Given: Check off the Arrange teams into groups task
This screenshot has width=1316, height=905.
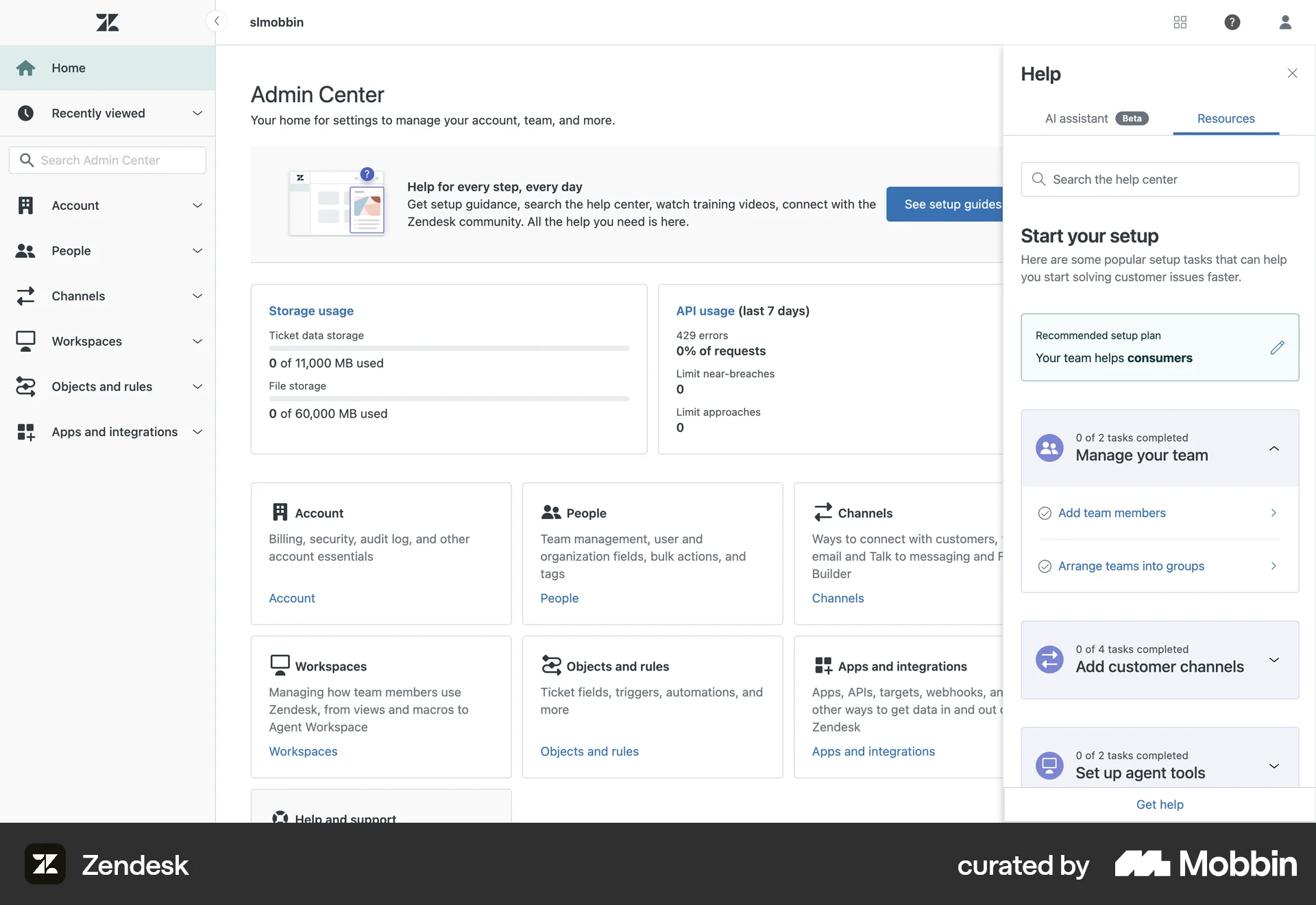Looking at the screenshot, I should point(1044,566).
